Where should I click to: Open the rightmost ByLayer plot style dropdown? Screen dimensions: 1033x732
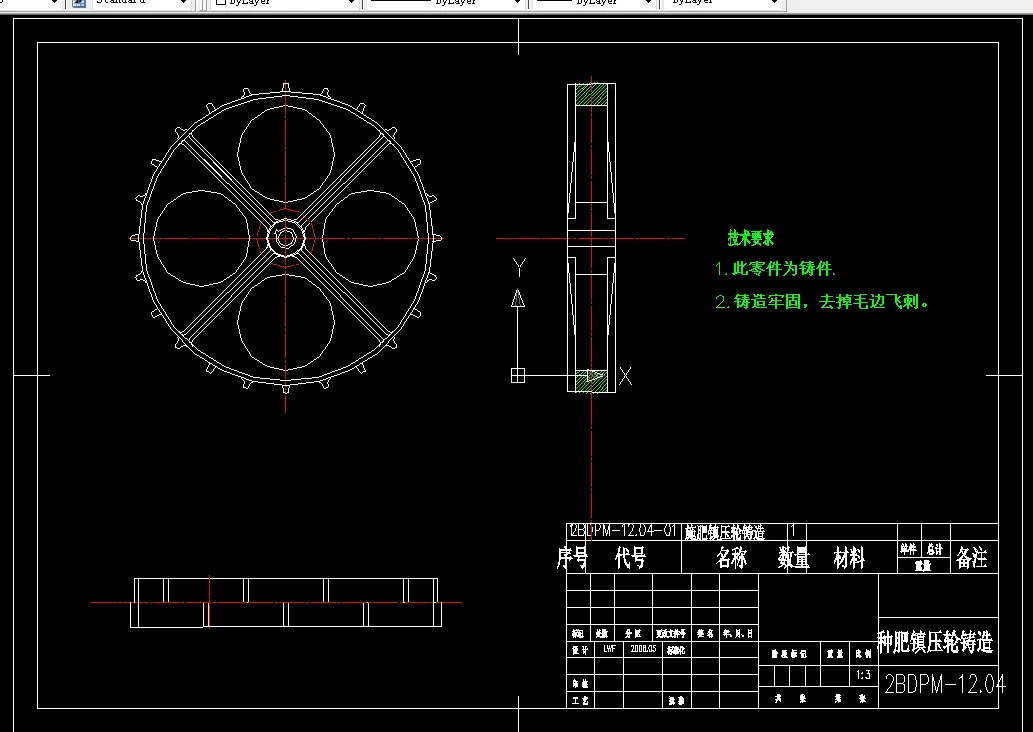pos(722,3)
